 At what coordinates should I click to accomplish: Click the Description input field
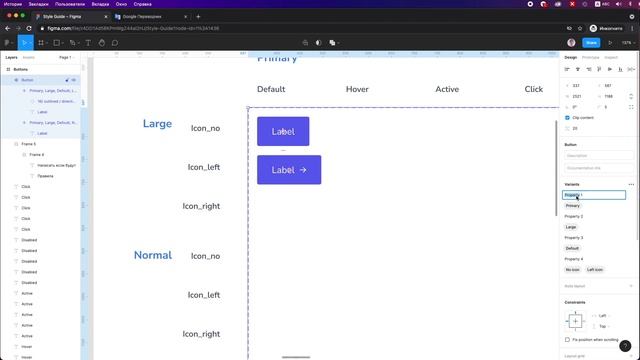click(x=599, y=156)
